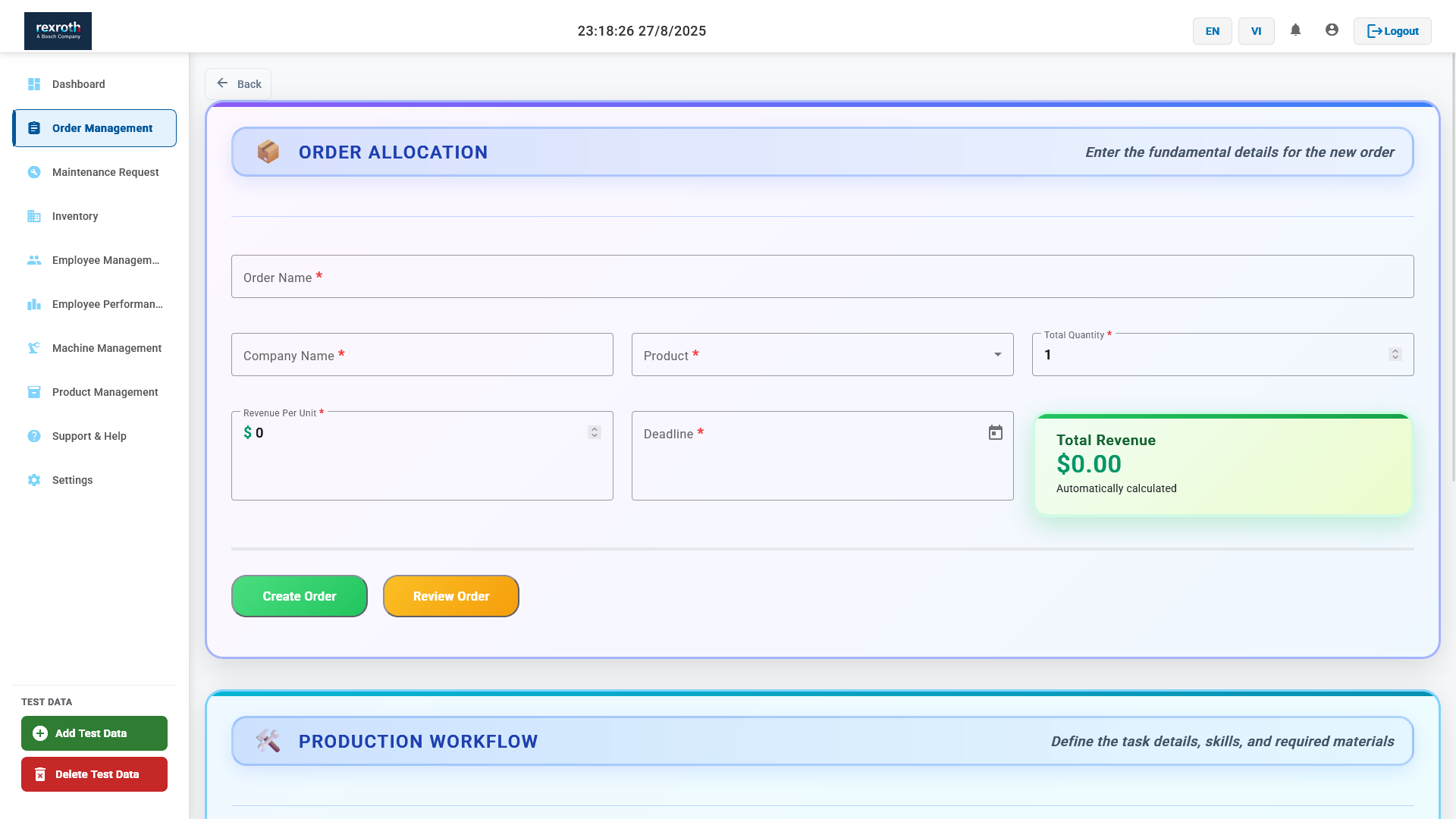Click the Support & Help question icon

[34, 436]
